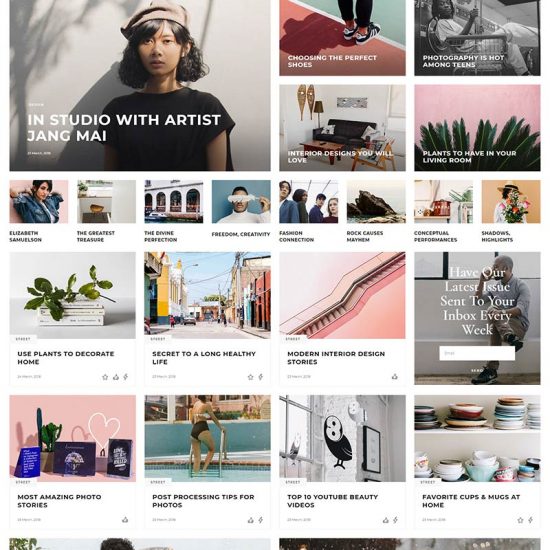Open Plants to Have in Your Living Room post
The height and width of the screenshot is (550, 550).
pyautogui.click(x=469, y=156)
